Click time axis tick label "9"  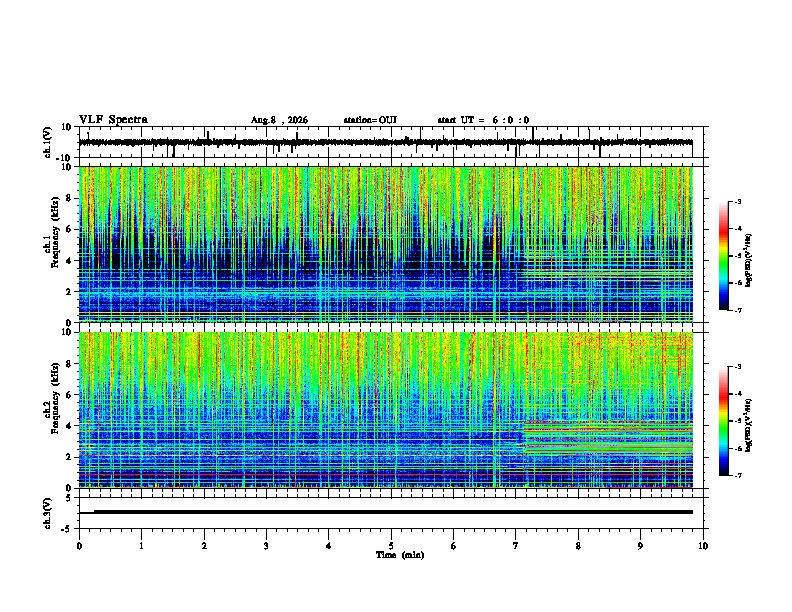[640, 545]
